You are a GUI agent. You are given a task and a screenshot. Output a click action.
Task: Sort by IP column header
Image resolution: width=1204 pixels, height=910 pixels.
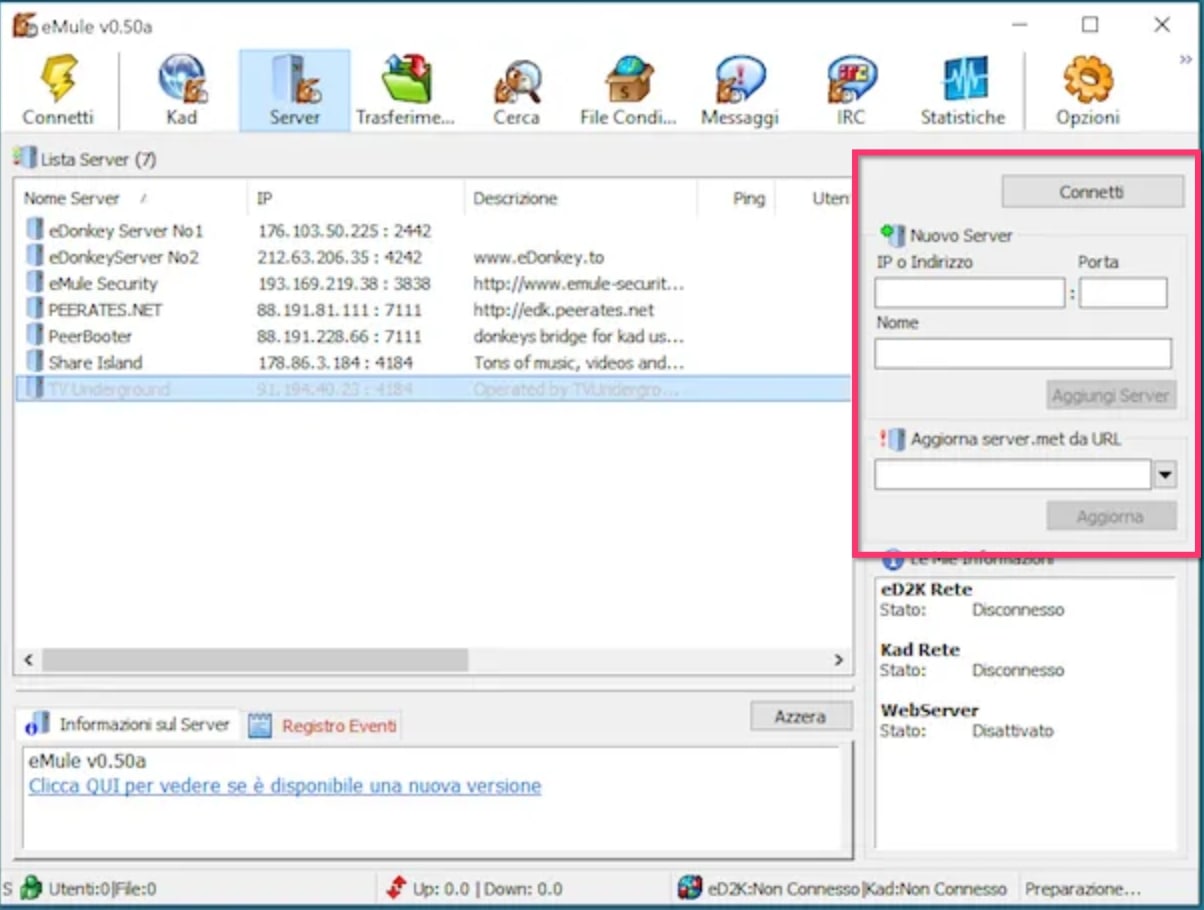[x=355, y=199]
